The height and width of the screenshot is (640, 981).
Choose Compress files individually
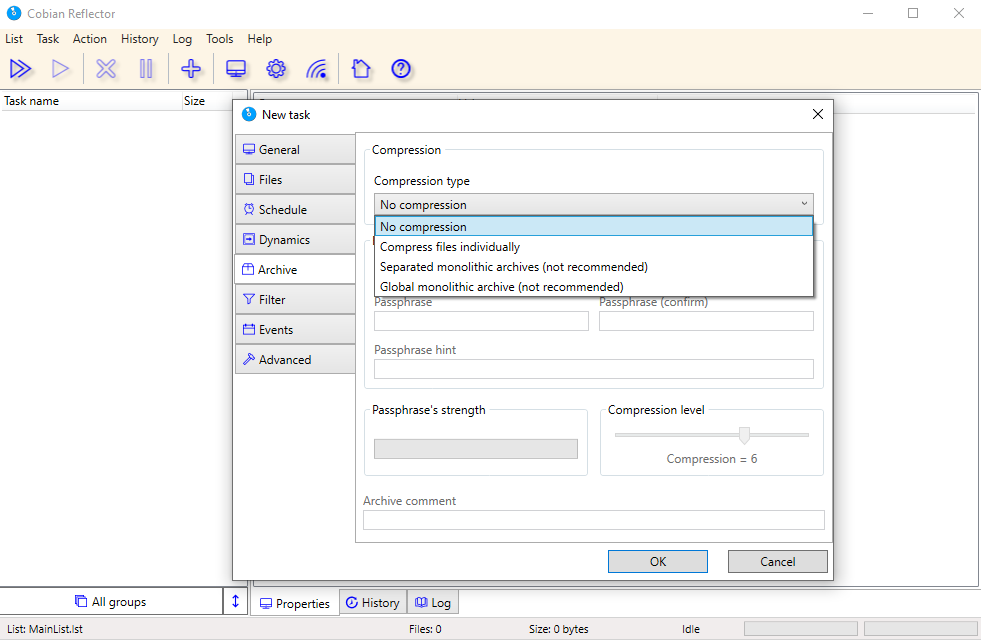tap(594, 246)
